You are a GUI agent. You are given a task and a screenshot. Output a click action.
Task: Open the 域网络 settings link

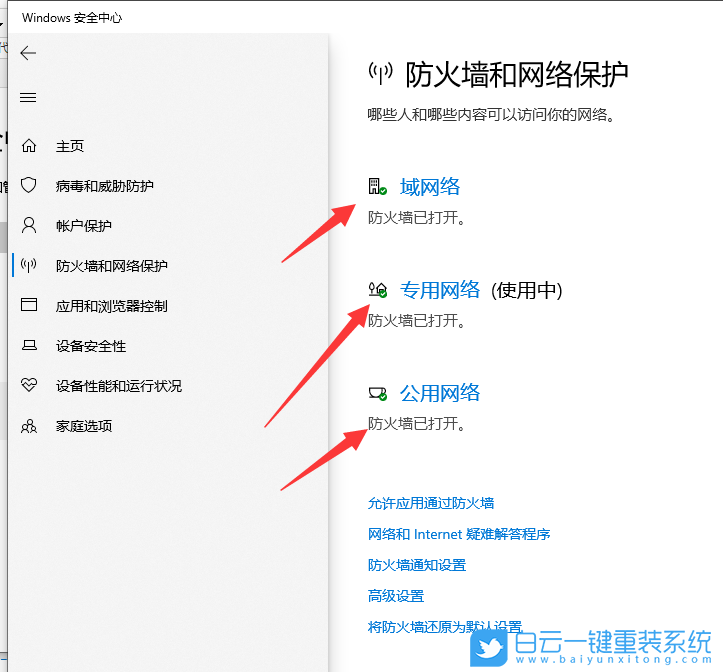[430, 187]
